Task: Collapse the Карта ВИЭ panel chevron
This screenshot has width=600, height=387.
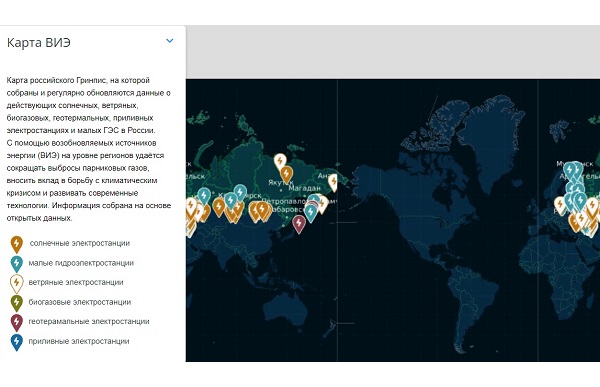Action: tap(170, 41)
